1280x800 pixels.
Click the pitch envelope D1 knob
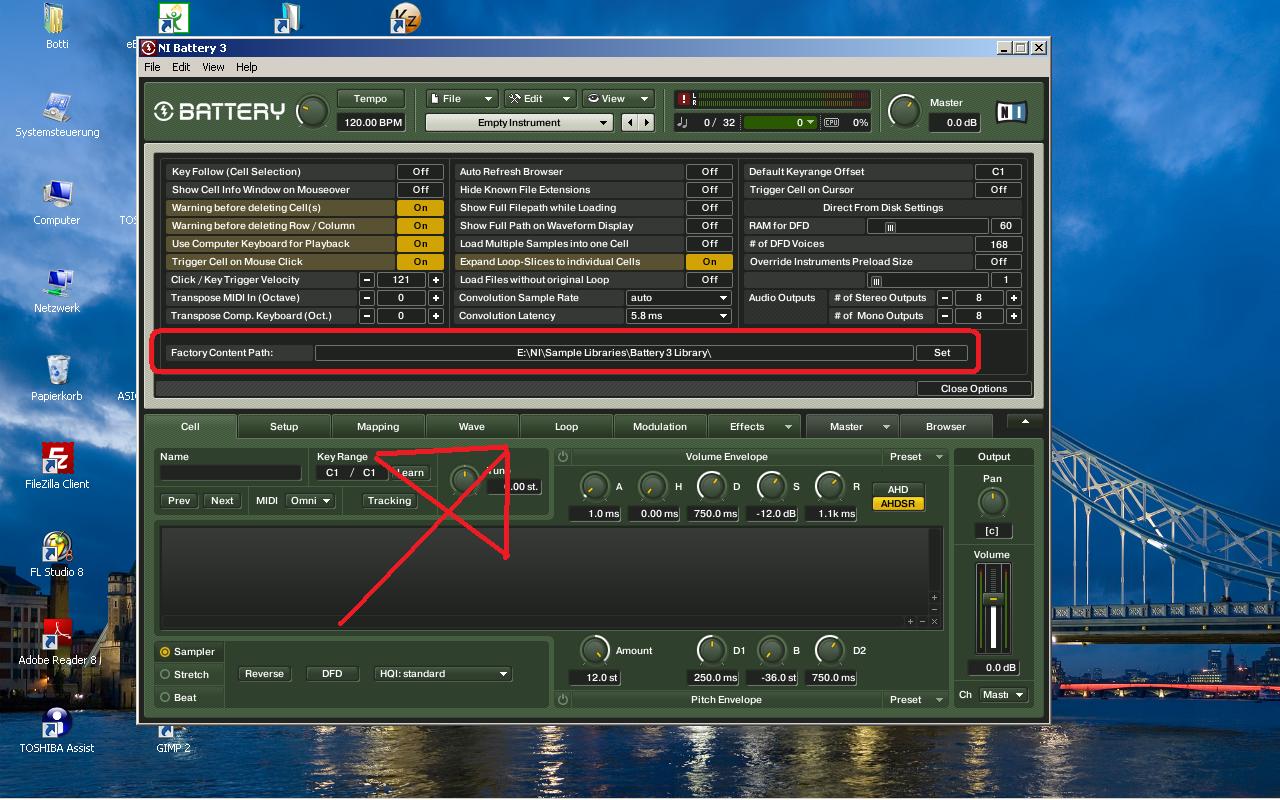coord(711,650)
